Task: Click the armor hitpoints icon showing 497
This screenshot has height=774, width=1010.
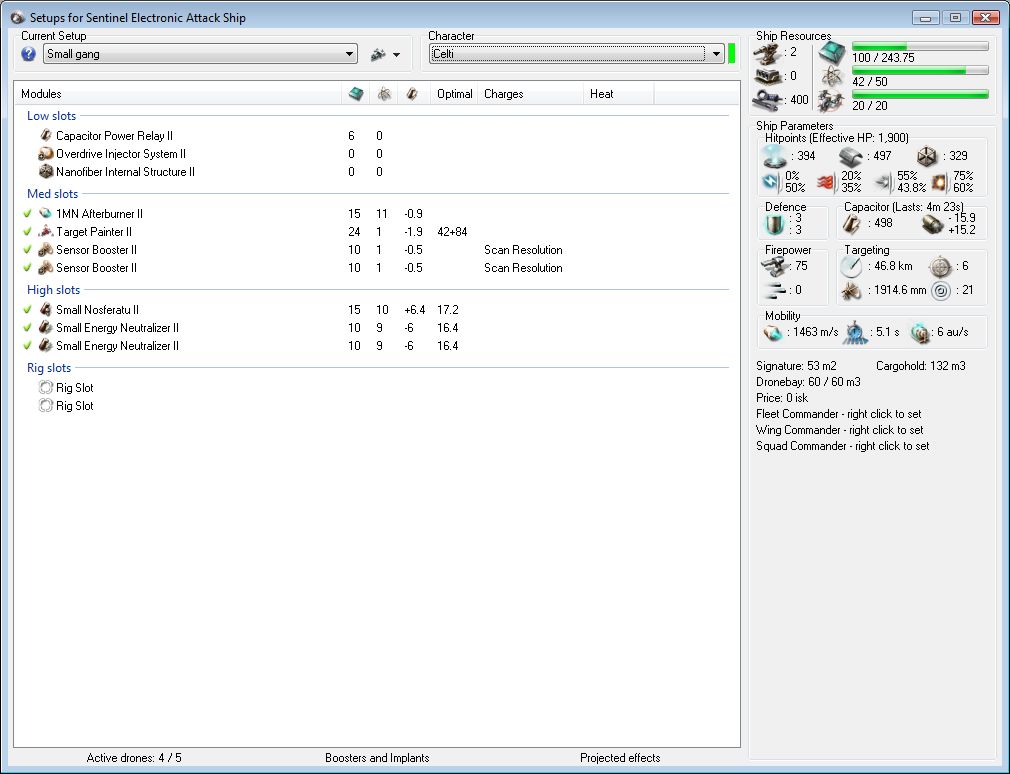Action: [851, 156]
